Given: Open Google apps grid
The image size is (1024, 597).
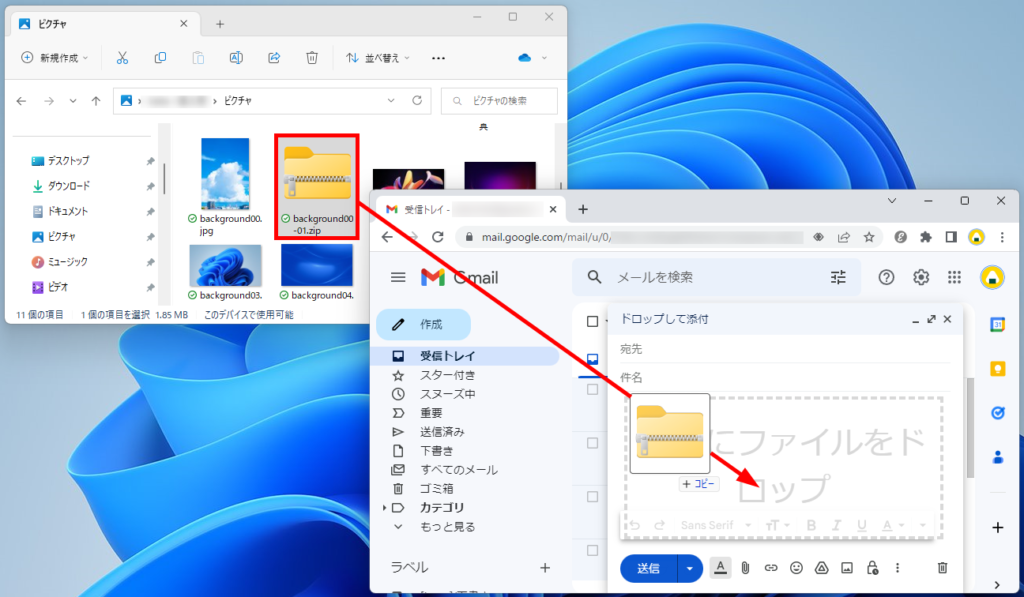Looking at the screenshot, I should click(x=954, y=278).
